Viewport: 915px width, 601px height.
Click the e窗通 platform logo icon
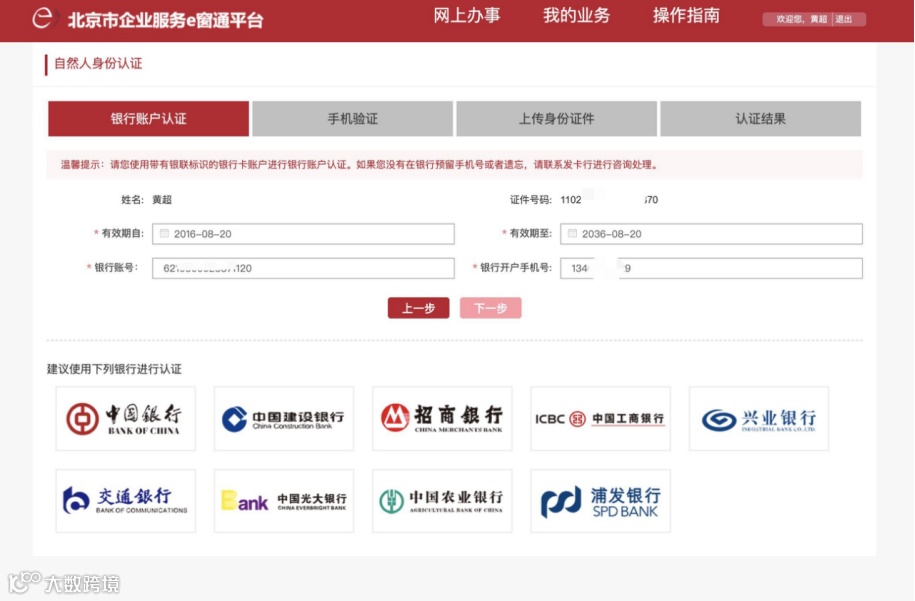pos(45,18)
